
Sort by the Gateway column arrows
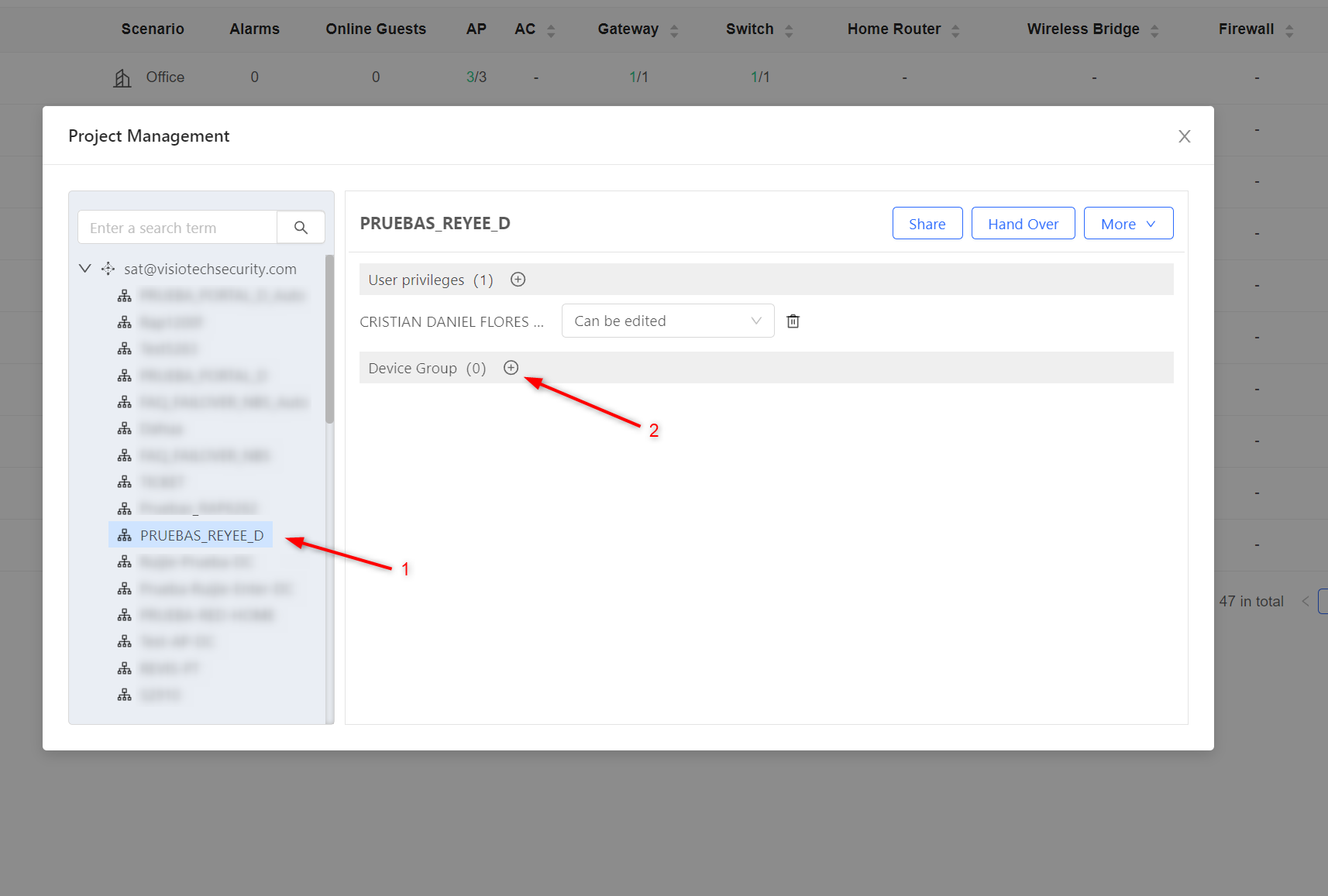point(674,30)
